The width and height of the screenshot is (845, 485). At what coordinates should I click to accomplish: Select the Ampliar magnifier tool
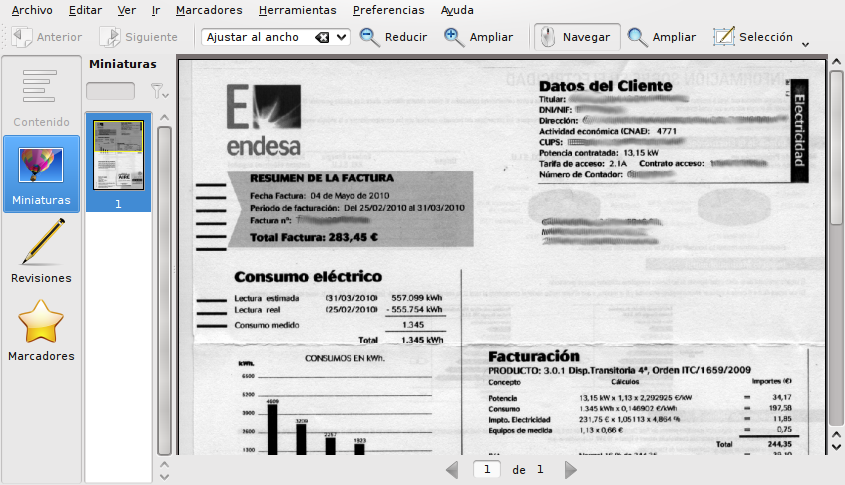[x=662, y=37]
